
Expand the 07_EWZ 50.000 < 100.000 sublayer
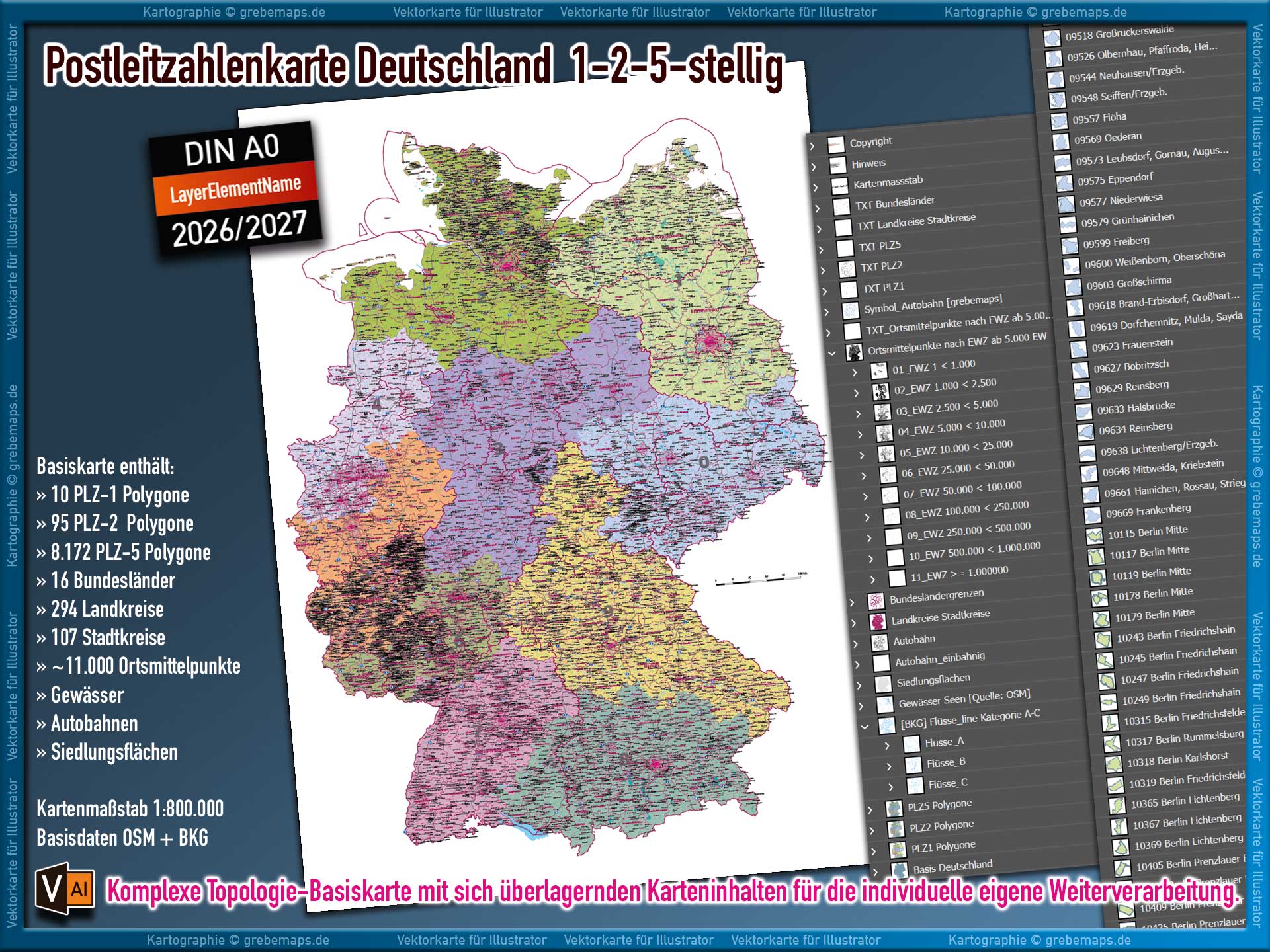(866, 497)
